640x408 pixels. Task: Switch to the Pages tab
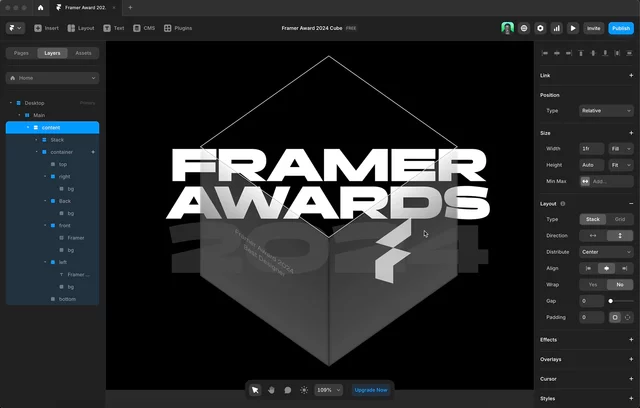pos(21,53)
